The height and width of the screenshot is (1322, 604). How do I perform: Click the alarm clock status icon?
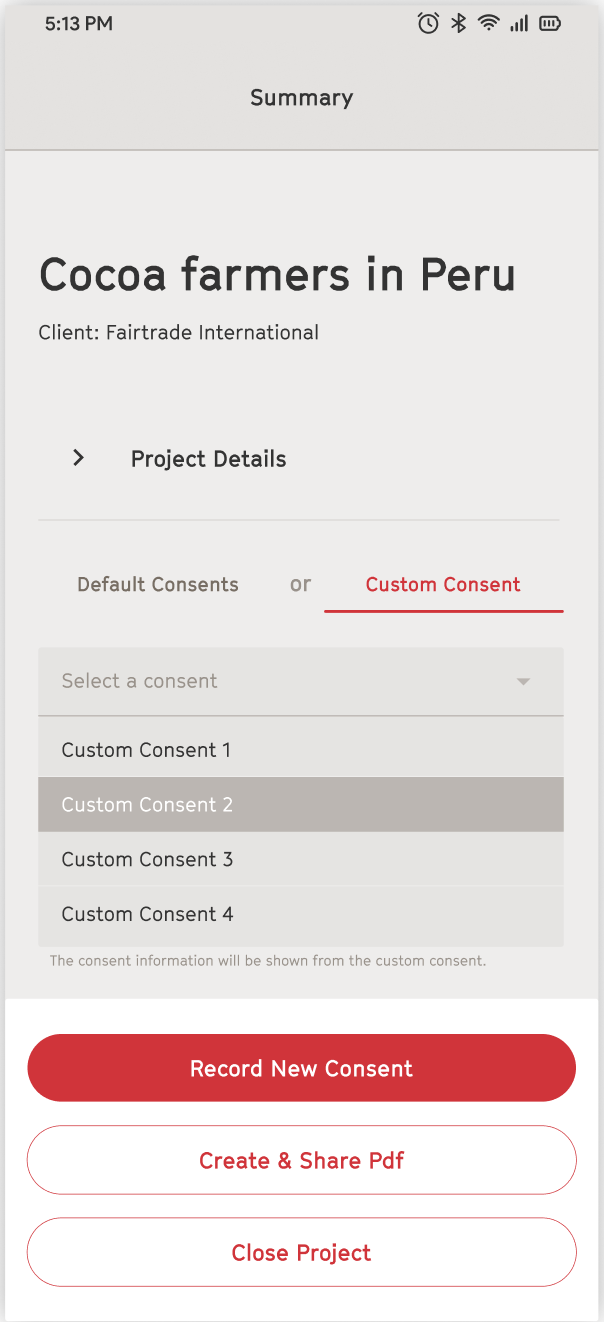pyautogui.click(x=428, y=24)
